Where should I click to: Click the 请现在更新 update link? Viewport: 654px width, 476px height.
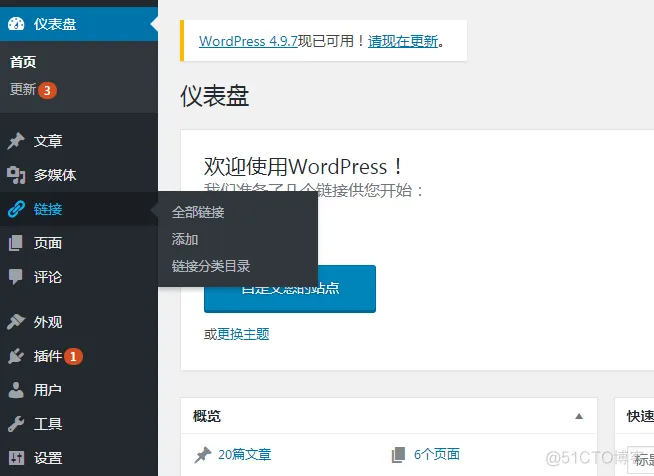pos(403,41)
